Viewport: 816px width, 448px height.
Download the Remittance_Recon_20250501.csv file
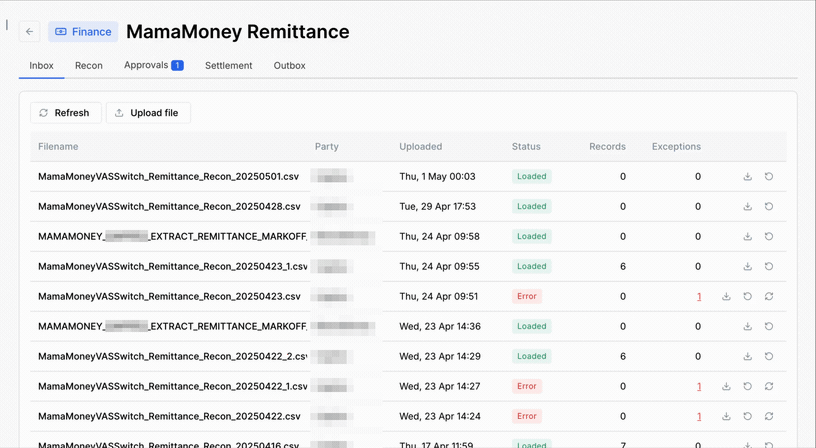(x=747, y=176)
